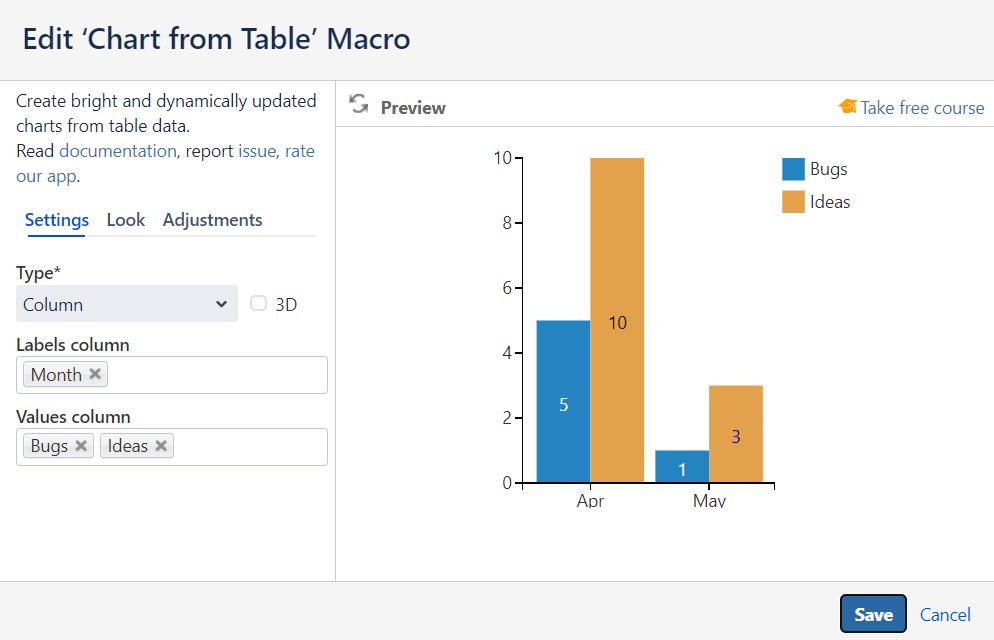Click the refresh preview icon
Viewport: 994px width, 640px height.
pos(359,105)
